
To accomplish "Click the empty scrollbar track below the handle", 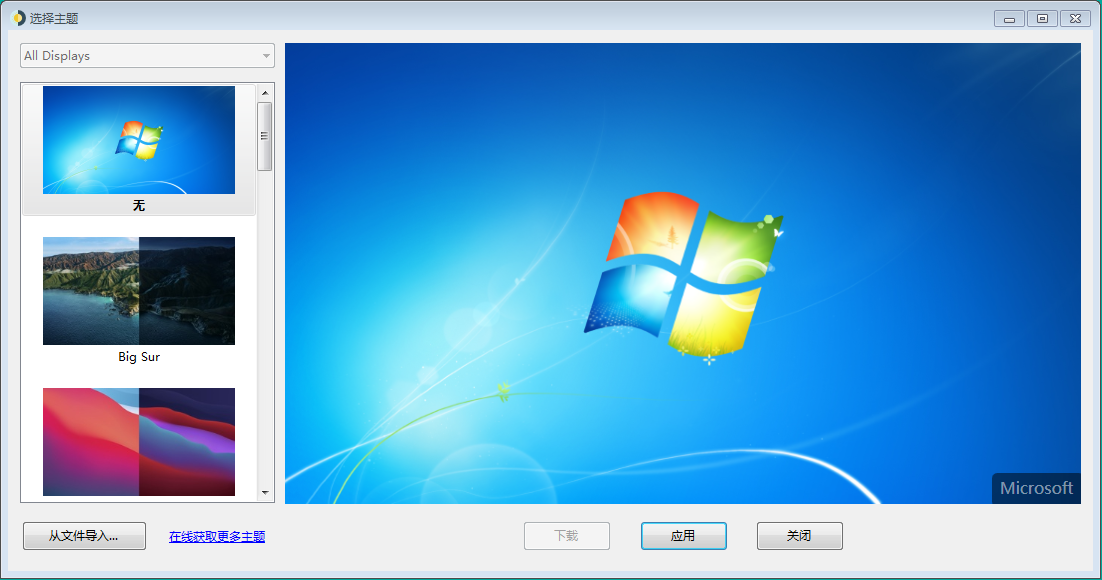I will pos(265,330).
